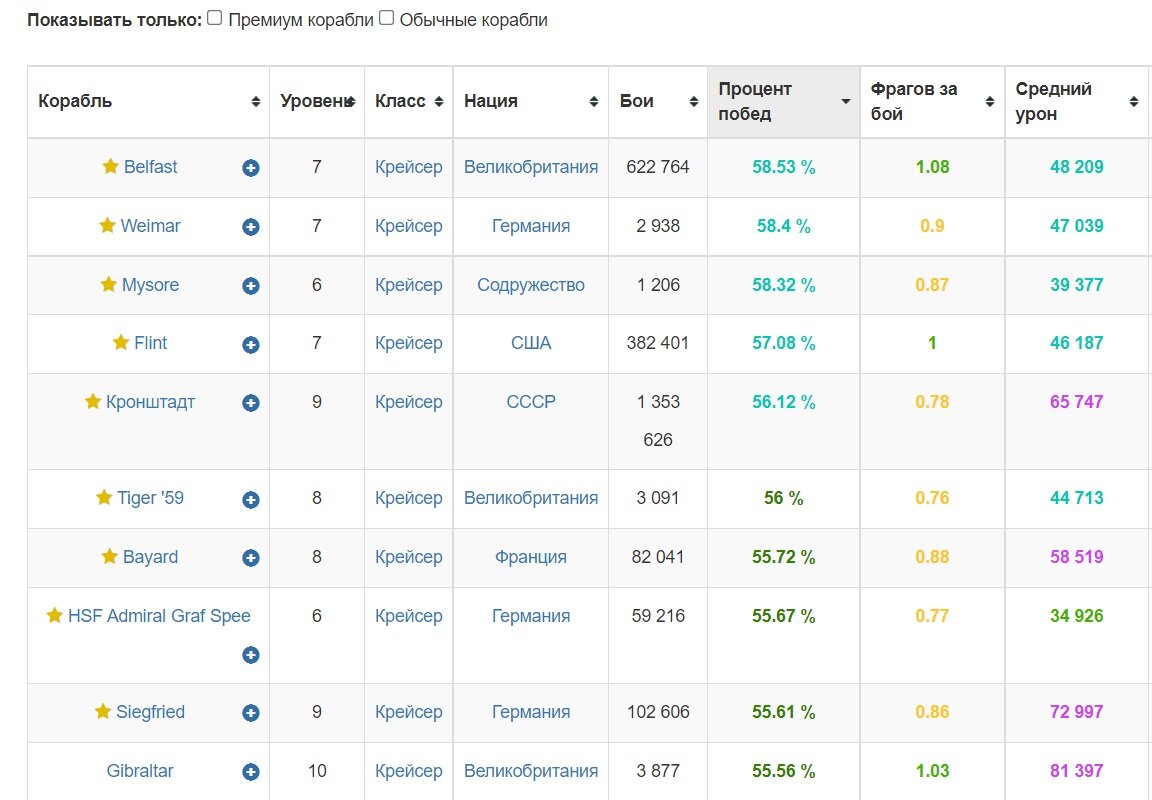Screen dimensions: 1152x800
Task: Sort by Фрагов за бой header
Action: pyautogui.click(x=932, y=101)
